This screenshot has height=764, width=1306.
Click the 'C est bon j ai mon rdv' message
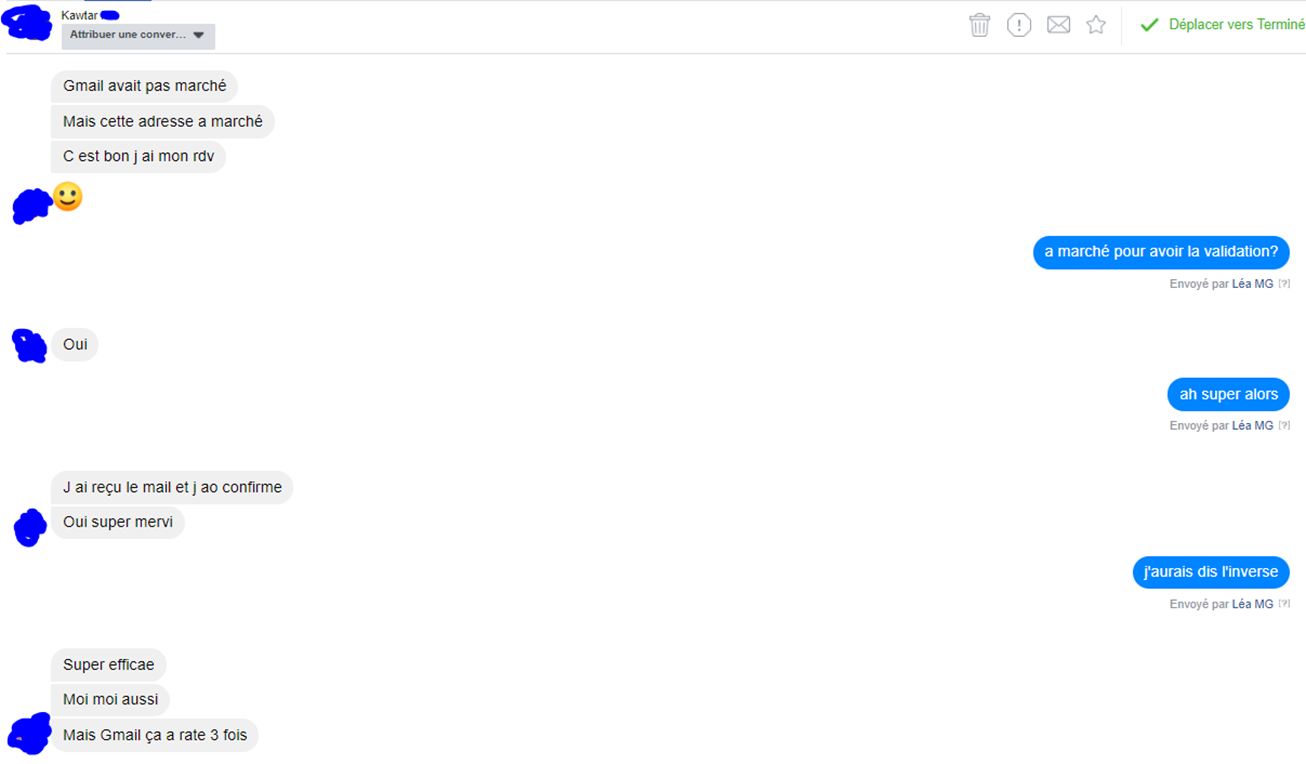138,157
